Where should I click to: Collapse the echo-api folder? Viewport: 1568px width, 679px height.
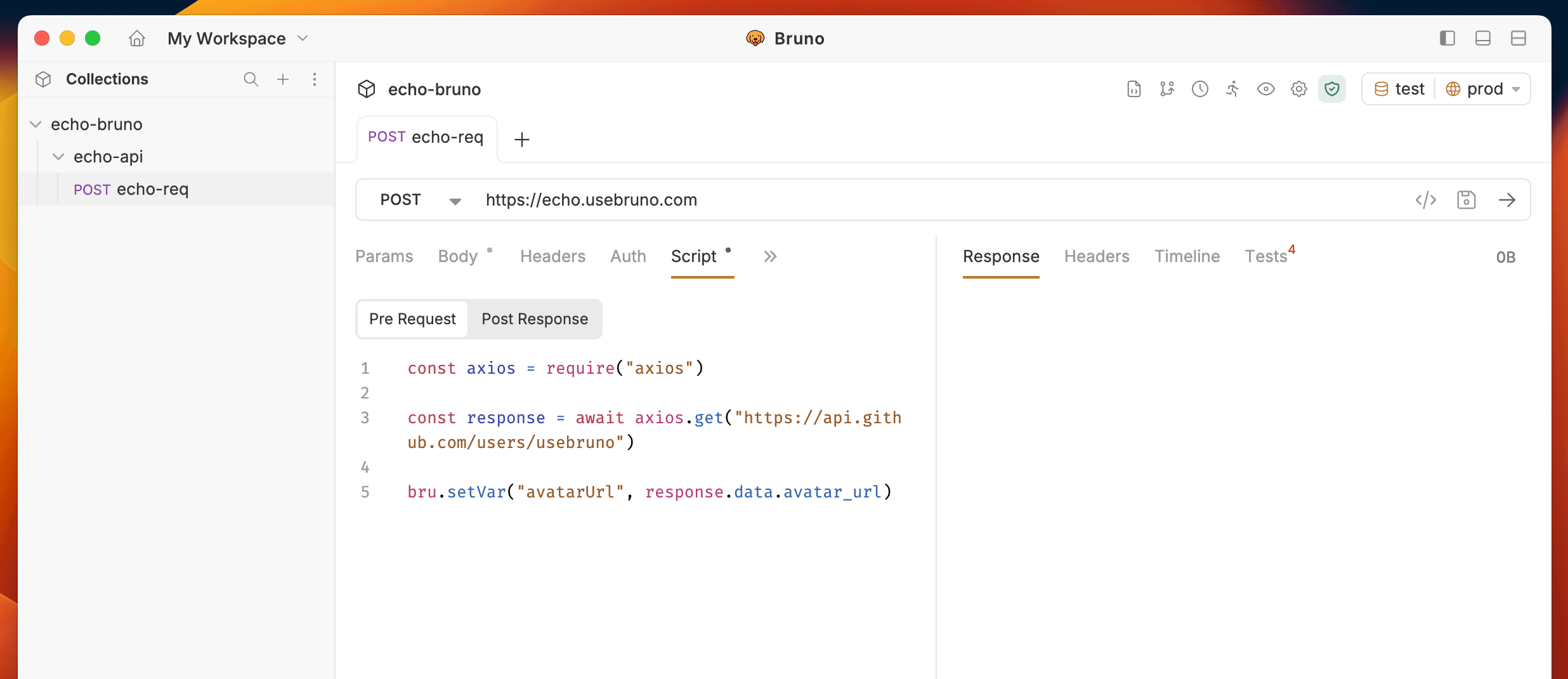point(58,157)
